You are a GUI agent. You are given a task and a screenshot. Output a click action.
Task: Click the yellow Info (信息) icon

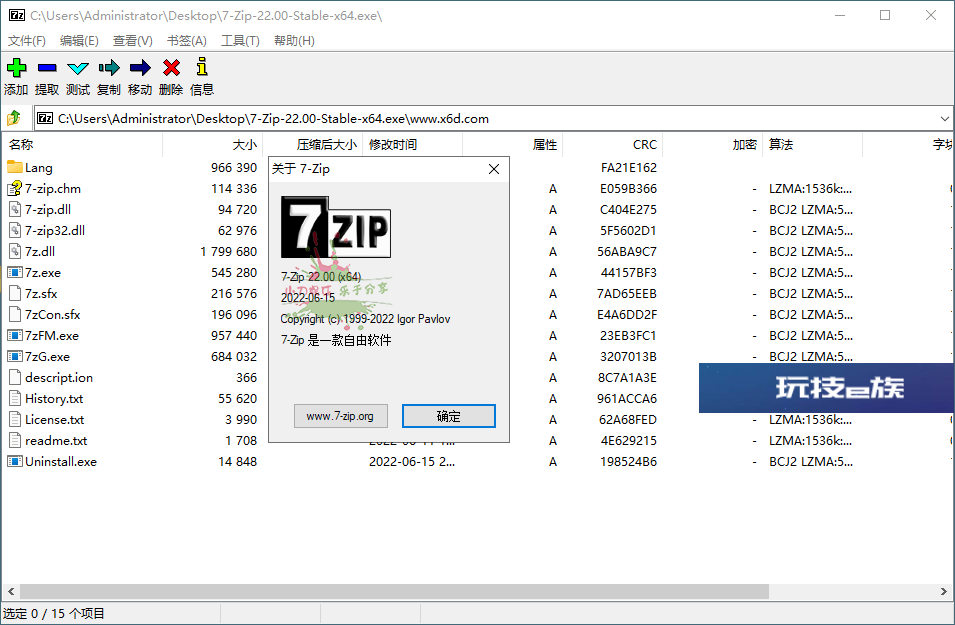(x=202, y=67)
